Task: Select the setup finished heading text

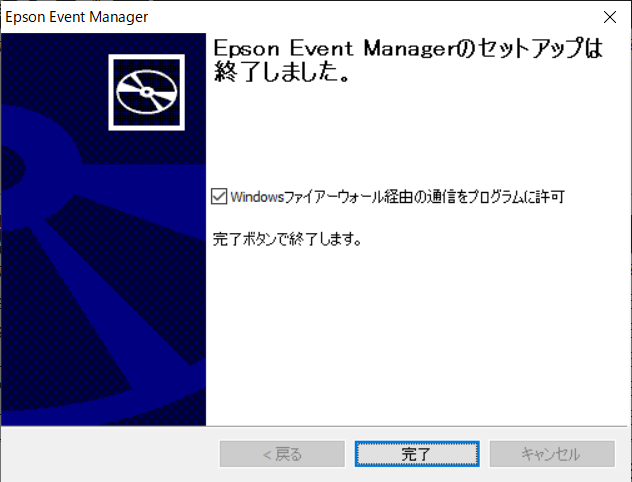Action: pyautogui.click(x=407, y=60)
